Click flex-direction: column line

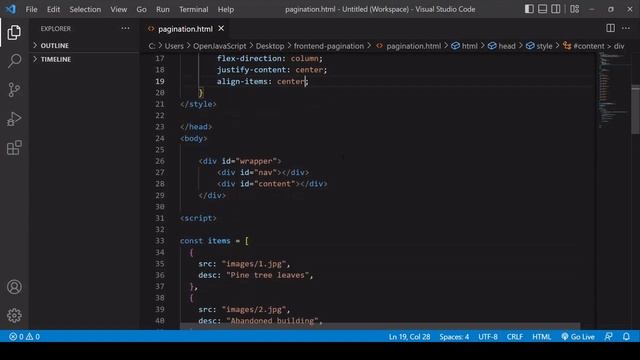[x=270, y=58]
